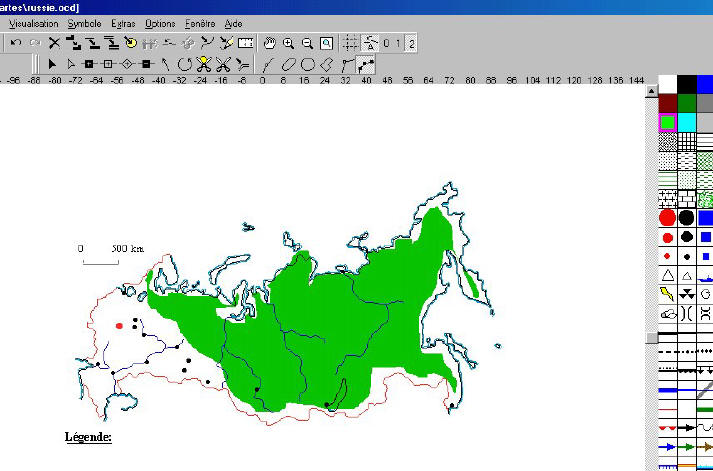Click the zoom out magnifier

[307, 43]
